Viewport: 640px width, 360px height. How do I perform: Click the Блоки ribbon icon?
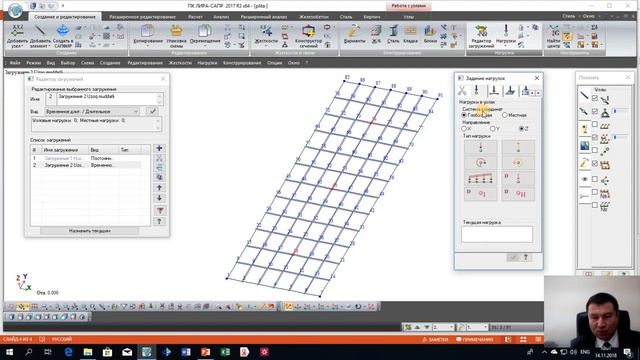pos(430,35)
